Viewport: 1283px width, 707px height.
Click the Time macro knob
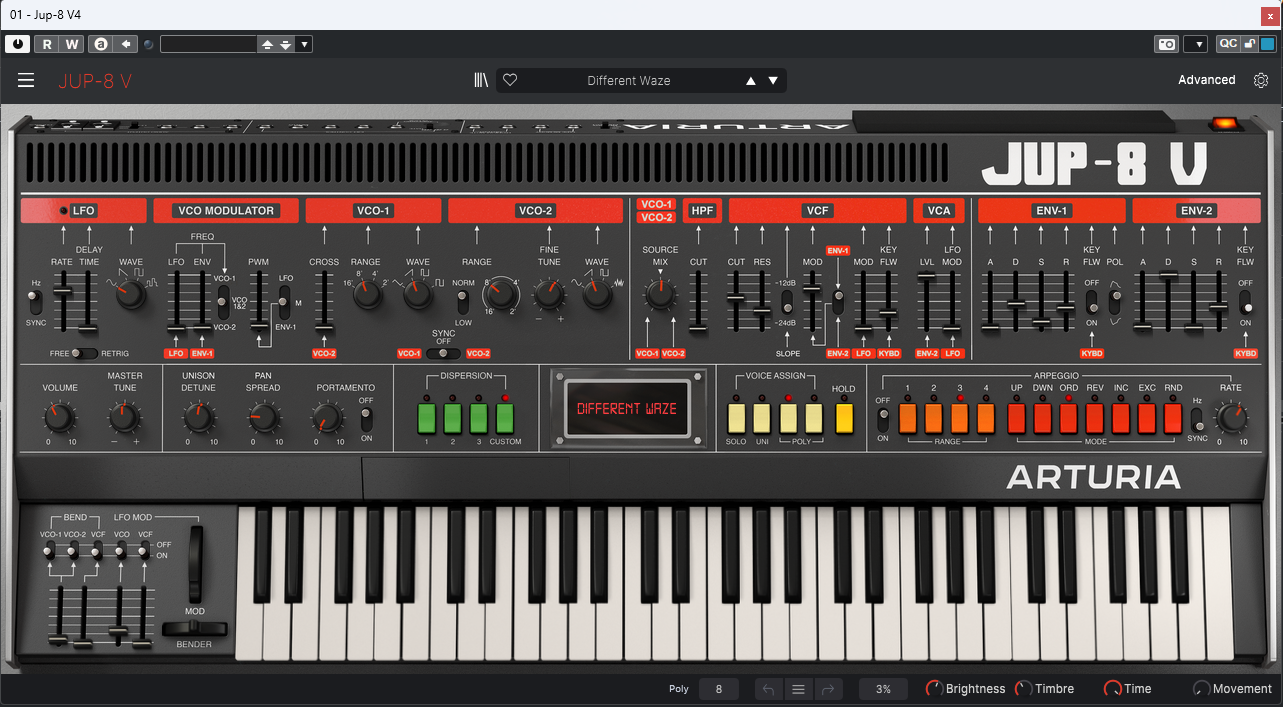1112,689
